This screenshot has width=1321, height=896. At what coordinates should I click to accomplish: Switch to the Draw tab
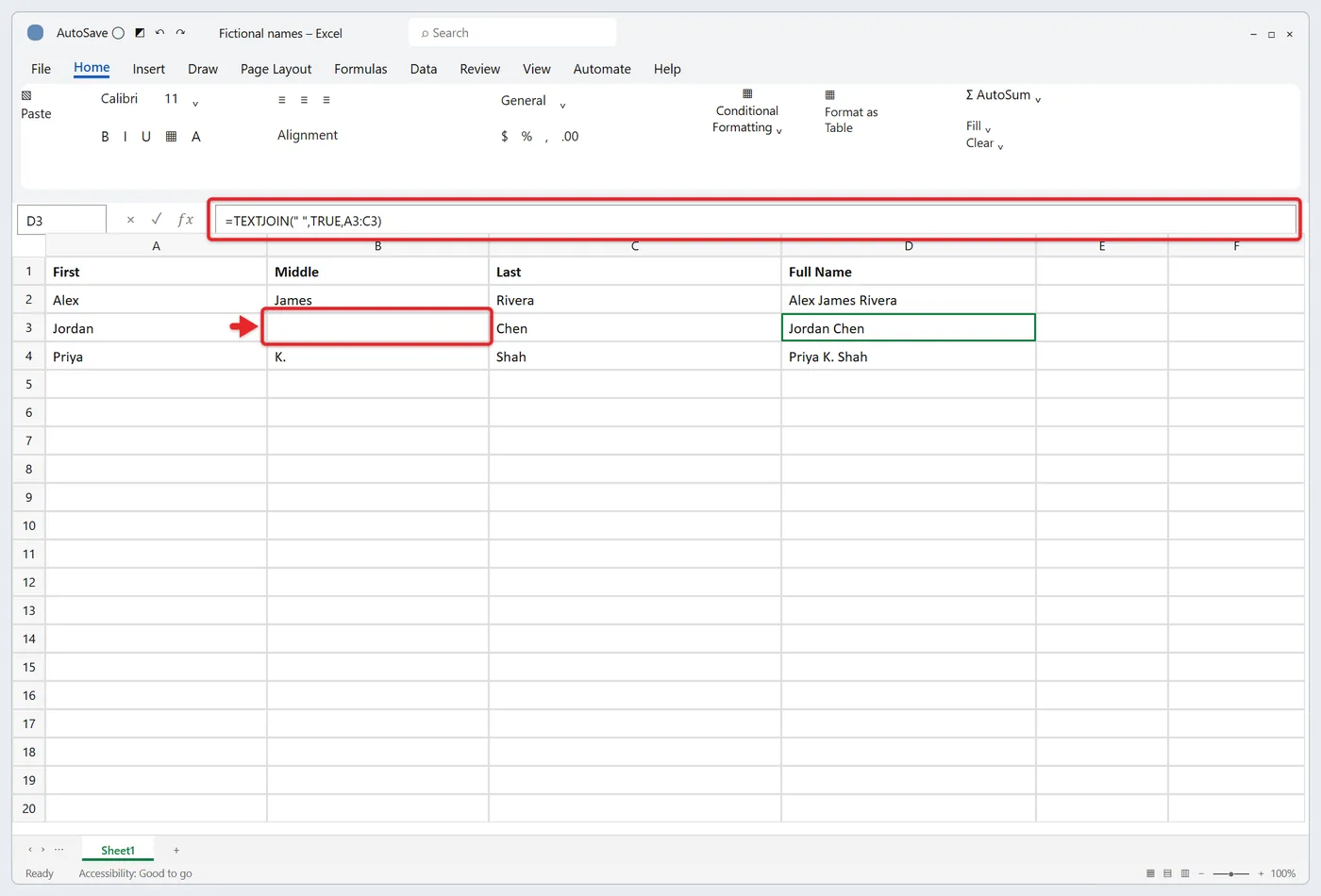pyautogui.click(x=203, y=69)
